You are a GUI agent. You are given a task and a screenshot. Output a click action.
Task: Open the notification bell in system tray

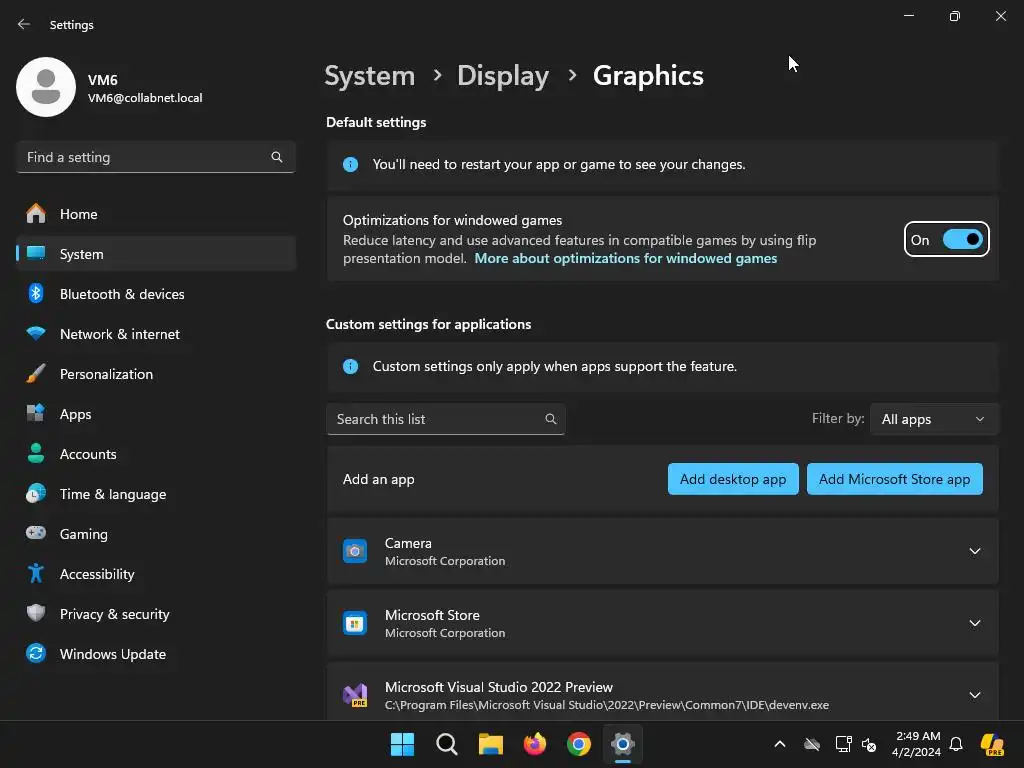956,744
